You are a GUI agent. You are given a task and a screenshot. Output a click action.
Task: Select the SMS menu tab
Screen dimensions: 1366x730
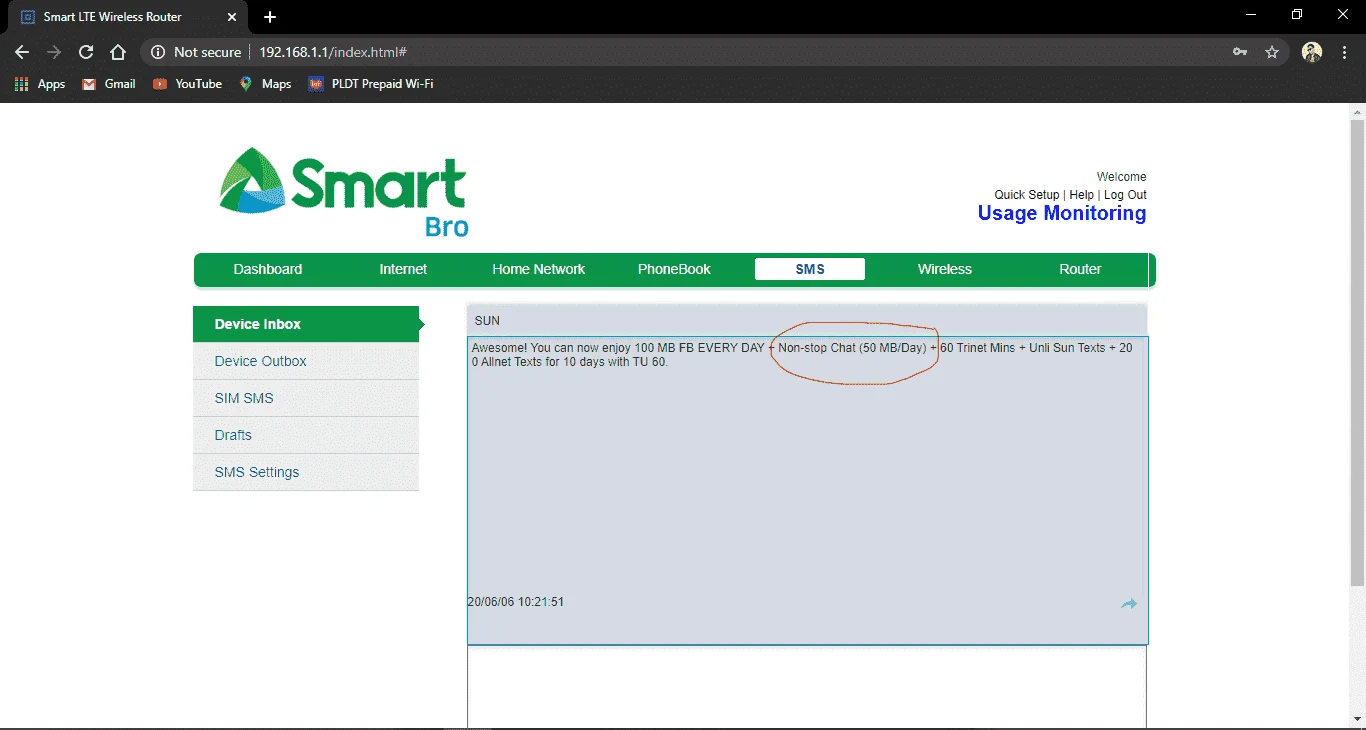[x=810, y=269]
